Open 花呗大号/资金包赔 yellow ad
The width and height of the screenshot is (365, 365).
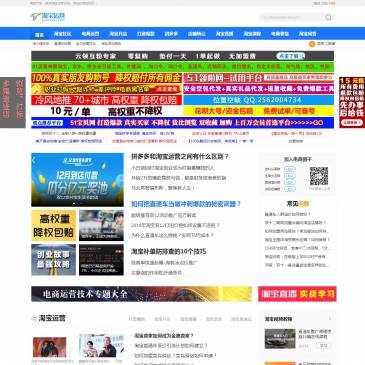tap(258, 111)
